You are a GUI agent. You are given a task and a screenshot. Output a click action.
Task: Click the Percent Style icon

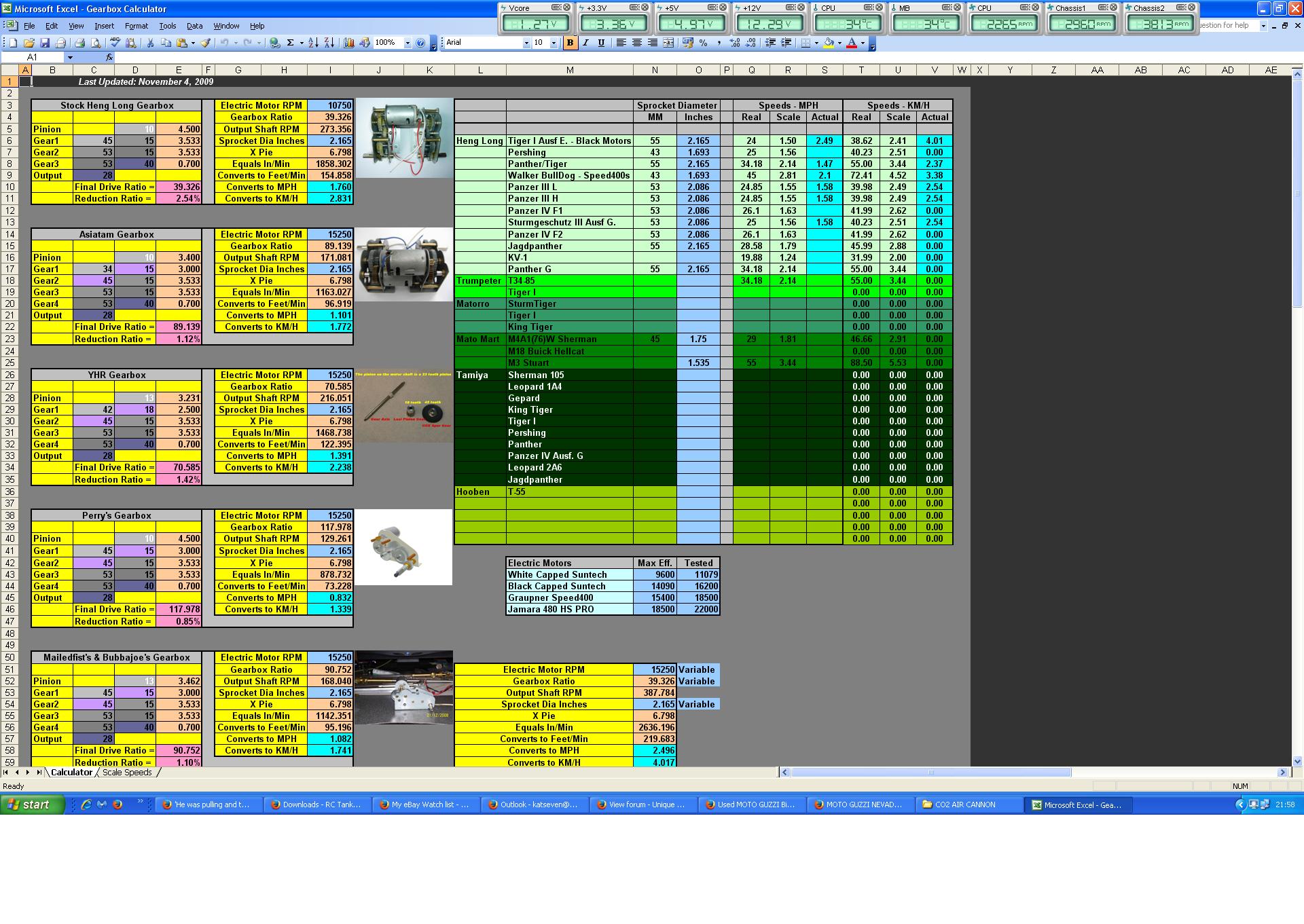[703, 43]
